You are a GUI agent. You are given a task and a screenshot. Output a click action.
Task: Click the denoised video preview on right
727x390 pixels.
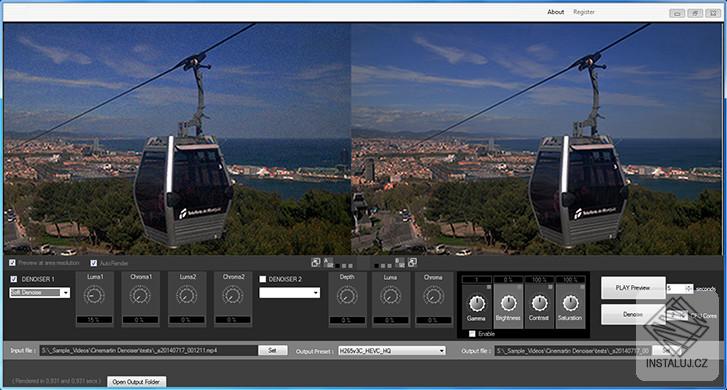(x=536, y=139)
